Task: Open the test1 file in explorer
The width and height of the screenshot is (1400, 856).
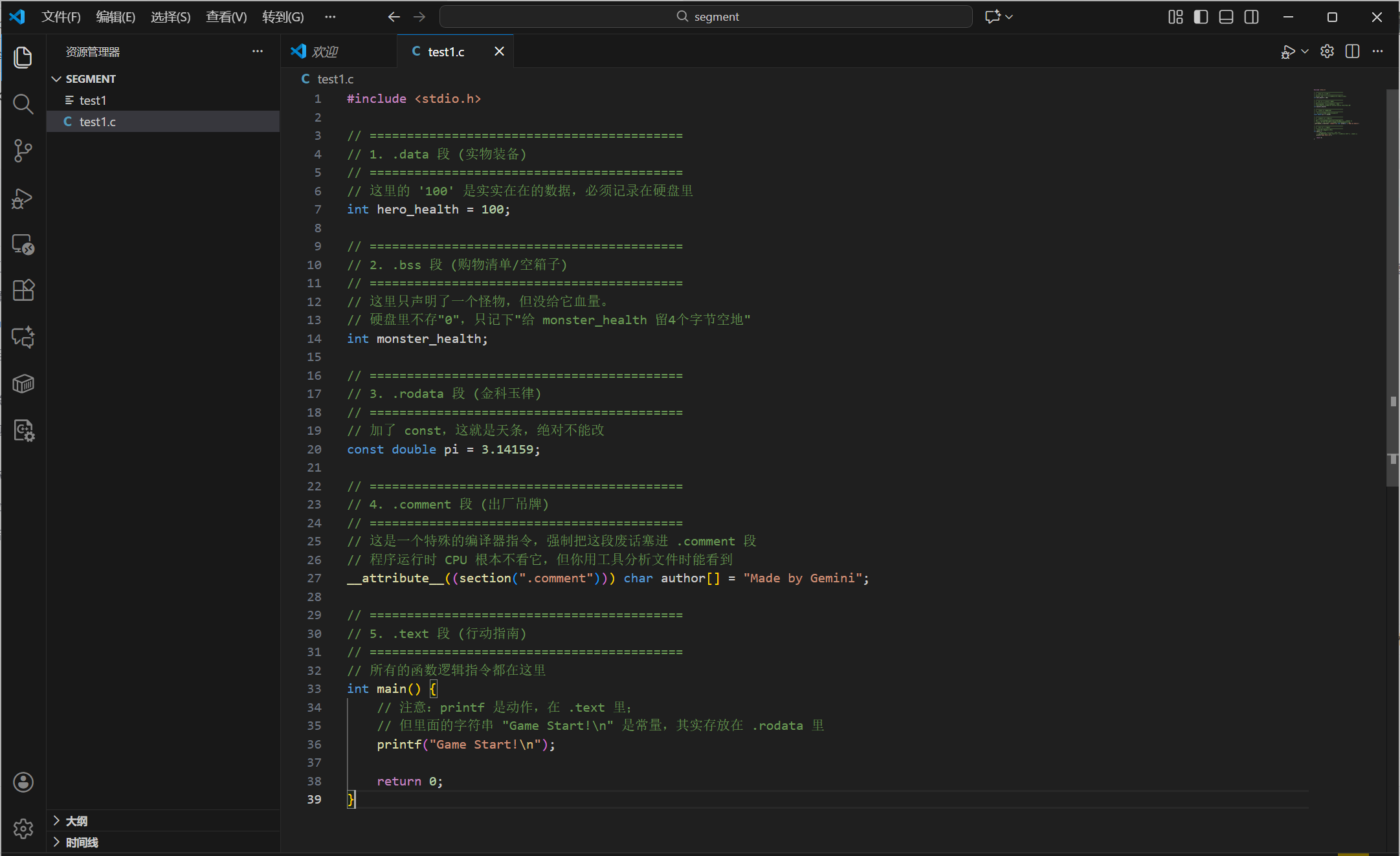Action: click(x=93, y=100)
